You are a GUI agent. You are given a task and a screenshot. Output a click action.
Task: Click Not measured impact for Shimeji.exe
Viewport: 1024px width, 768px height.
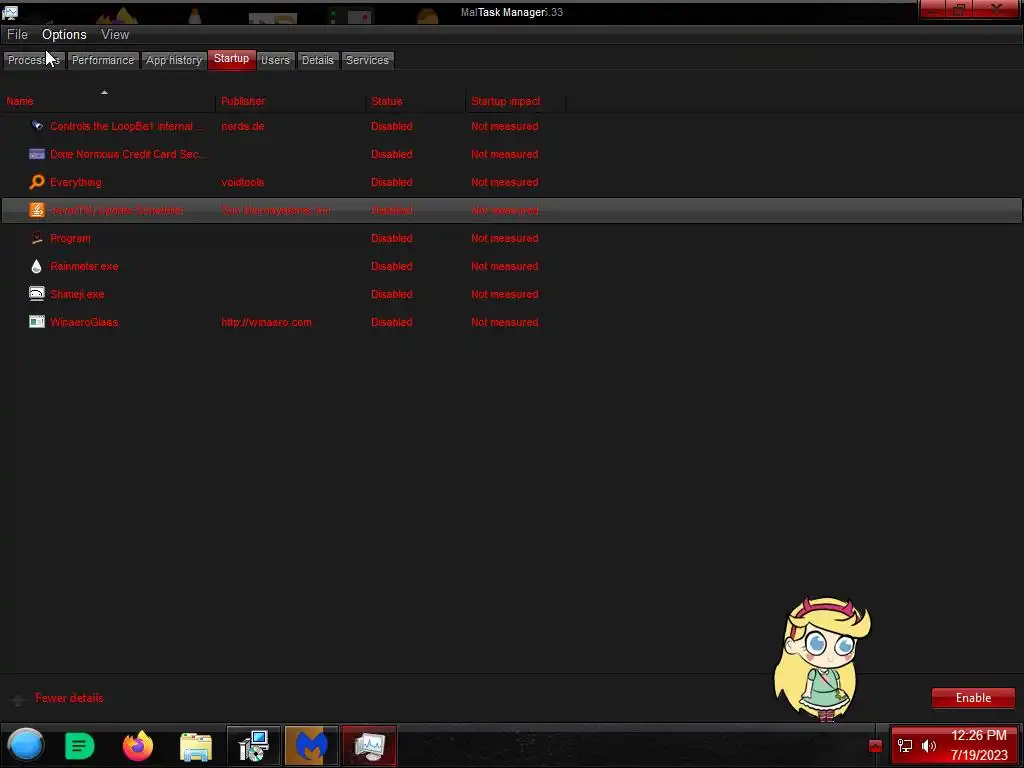pos(505,294)
